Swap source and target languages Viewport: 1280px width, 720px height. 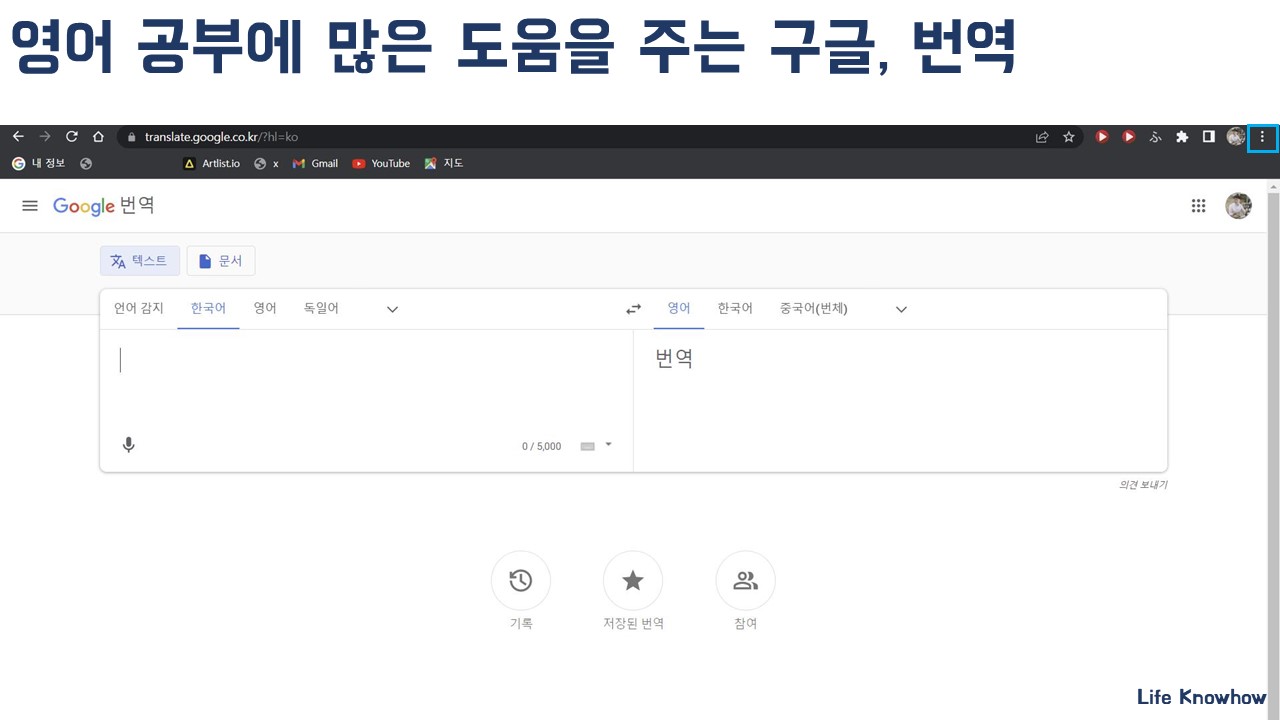(x=633, y=309)
